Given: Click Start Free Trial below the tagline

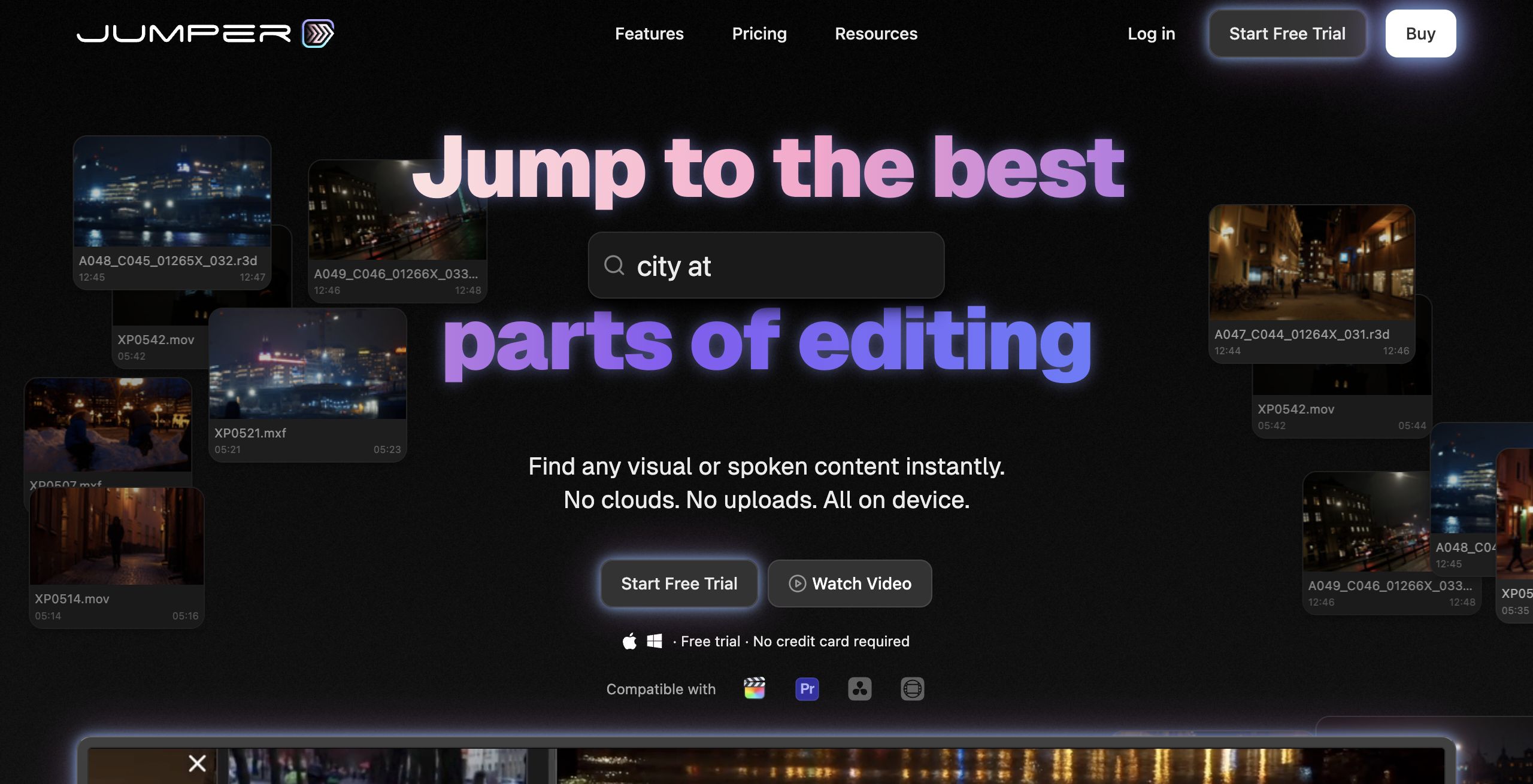Looking at the screenshot, I should [x=679, y=584].
